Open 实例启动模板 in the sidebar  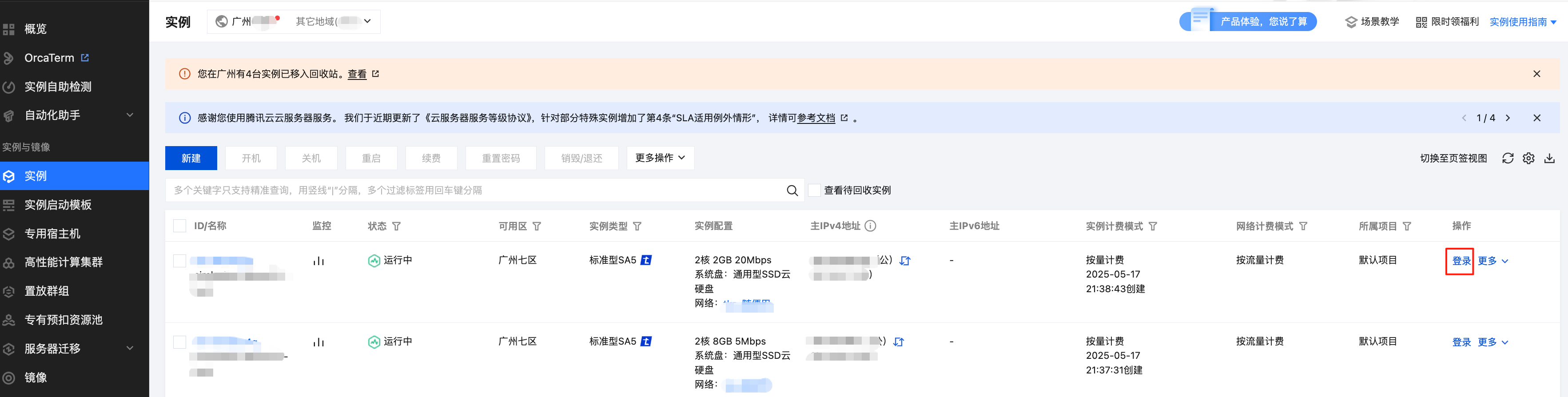click(58, 205)
